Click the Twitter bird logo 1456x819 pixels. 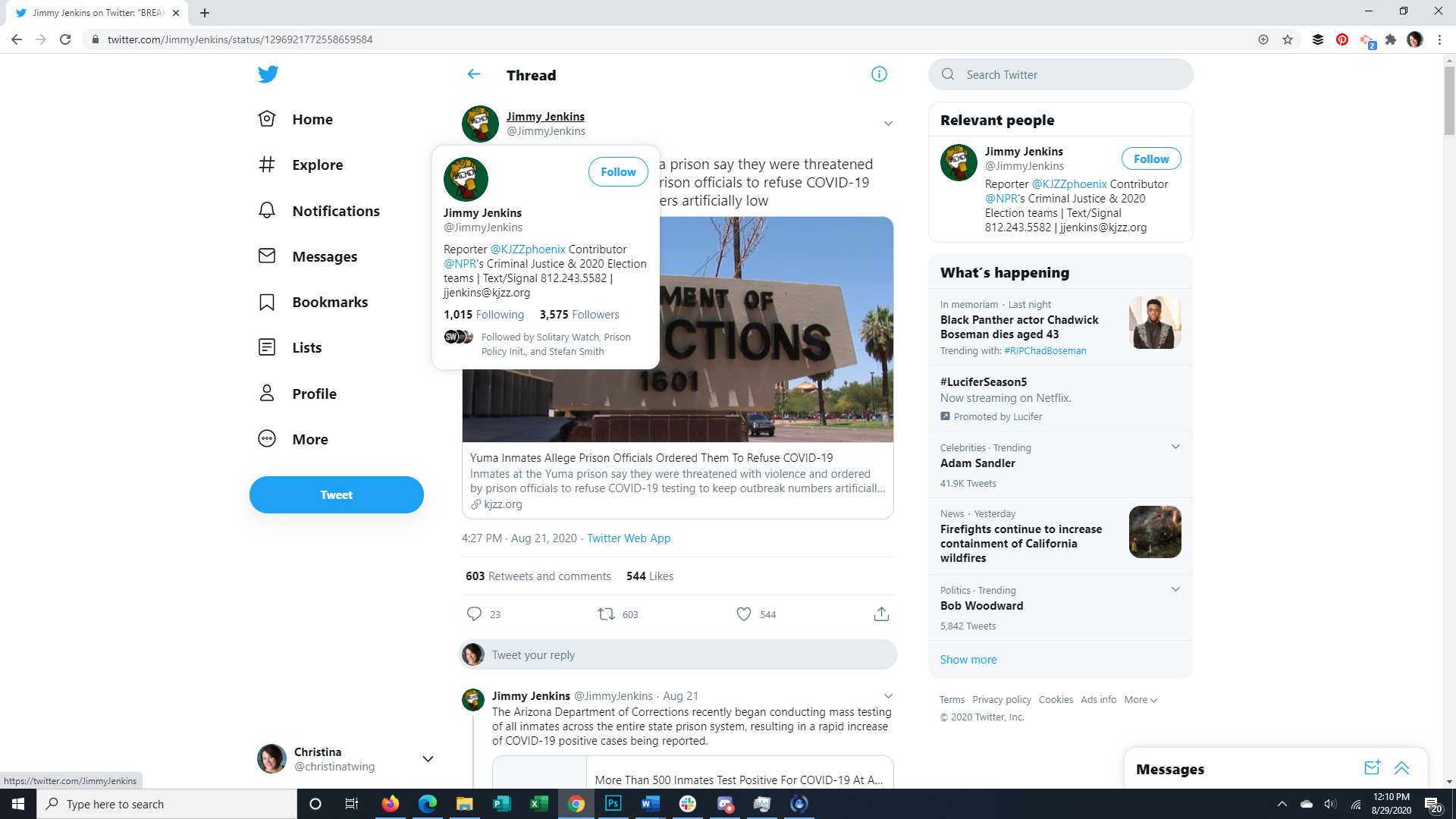click(x=268, y=74)
